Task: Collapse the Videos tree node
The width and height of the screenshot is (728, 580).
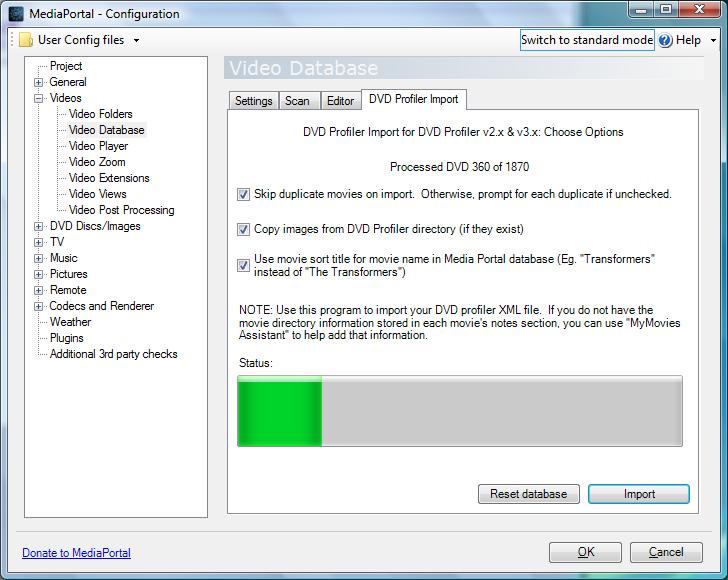Action: tap(39, 98)
